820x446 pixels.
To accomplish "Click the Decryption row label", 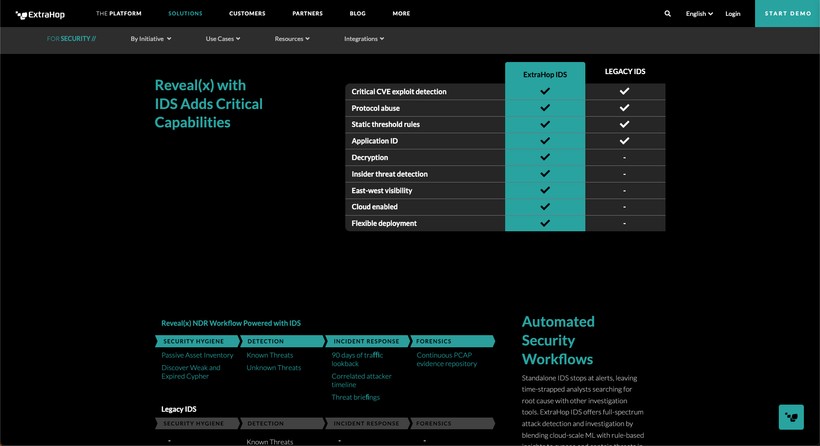I will pyautogui.click(x=370, y=157).
